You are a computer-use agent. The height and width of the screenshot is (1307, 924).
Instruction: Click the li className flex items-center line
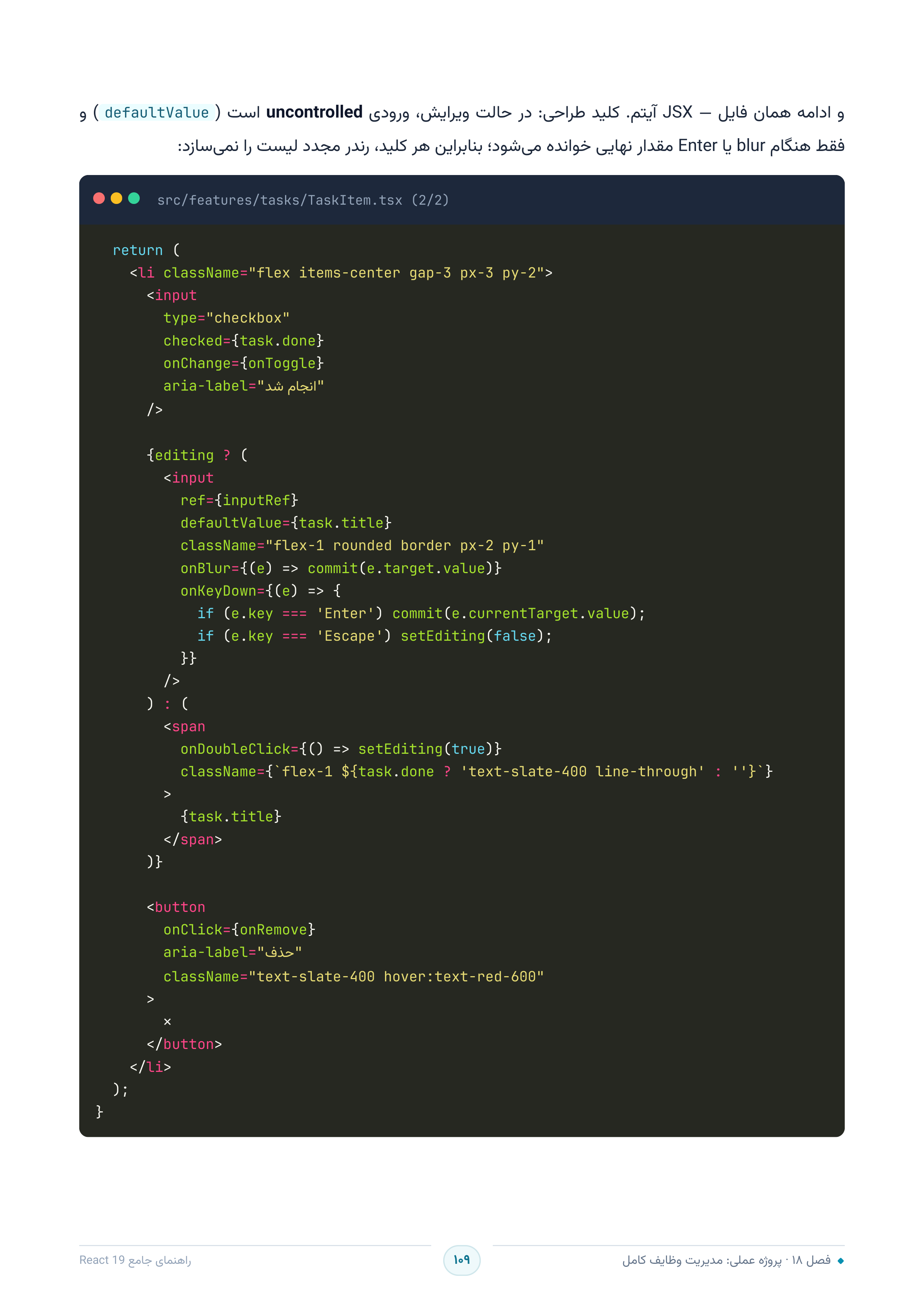point(341,273)
